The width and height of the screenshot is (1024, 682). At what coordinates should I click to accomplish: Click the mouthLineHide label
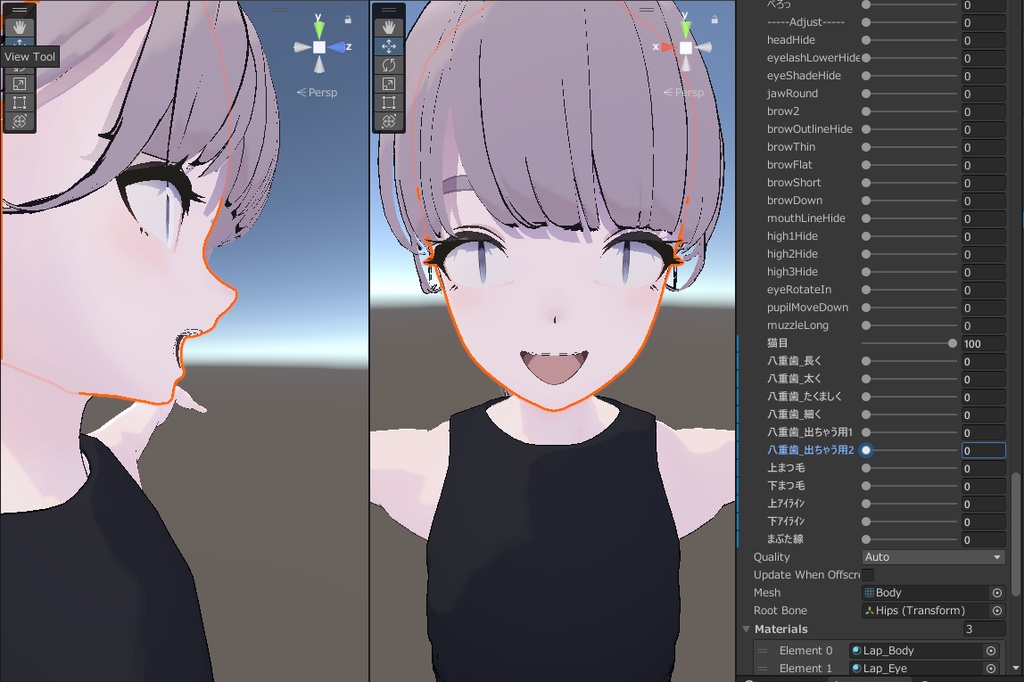click(806, 218)
